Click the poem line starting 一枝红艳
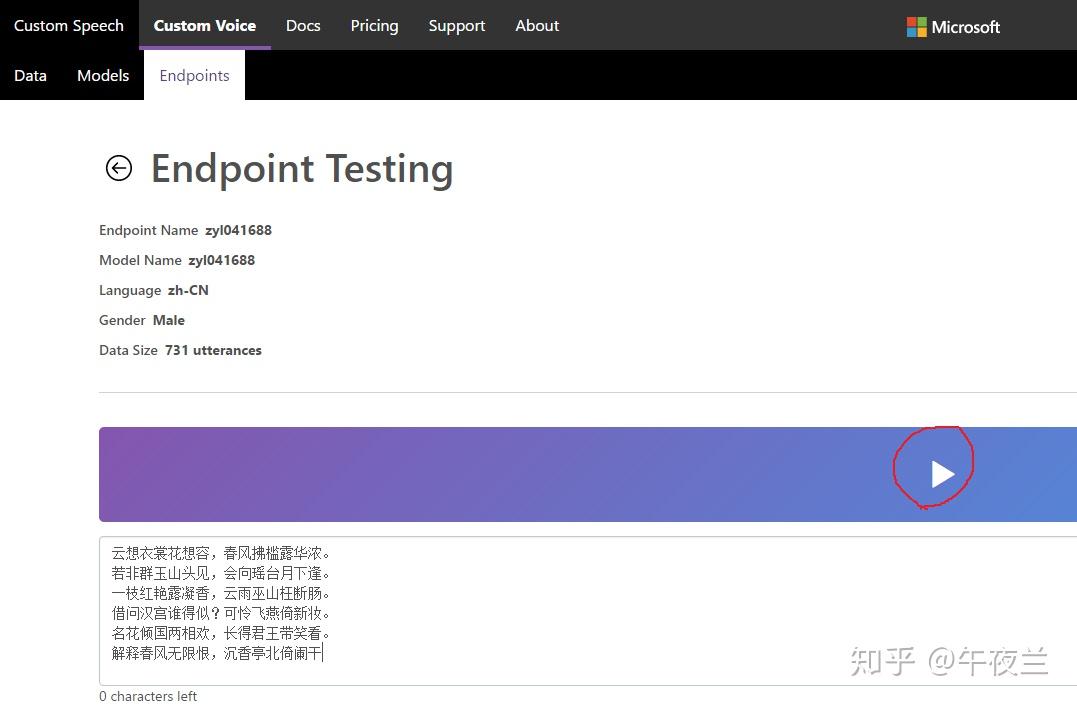This screenshot has height=706, width=1077. coord(220,593)
